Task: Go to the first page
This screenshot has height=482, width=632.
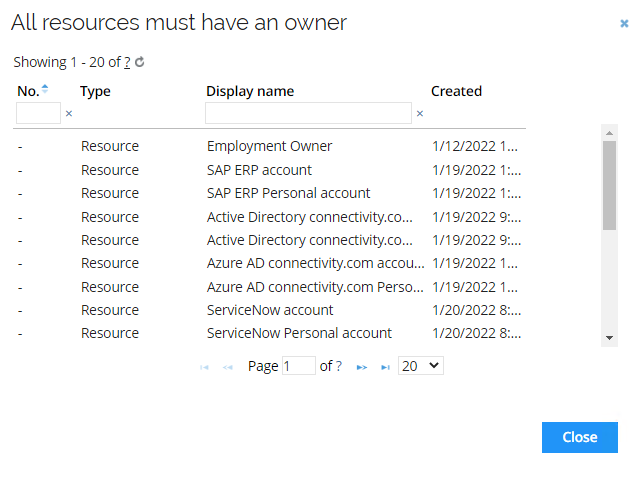Action: [x=204, y=367]
